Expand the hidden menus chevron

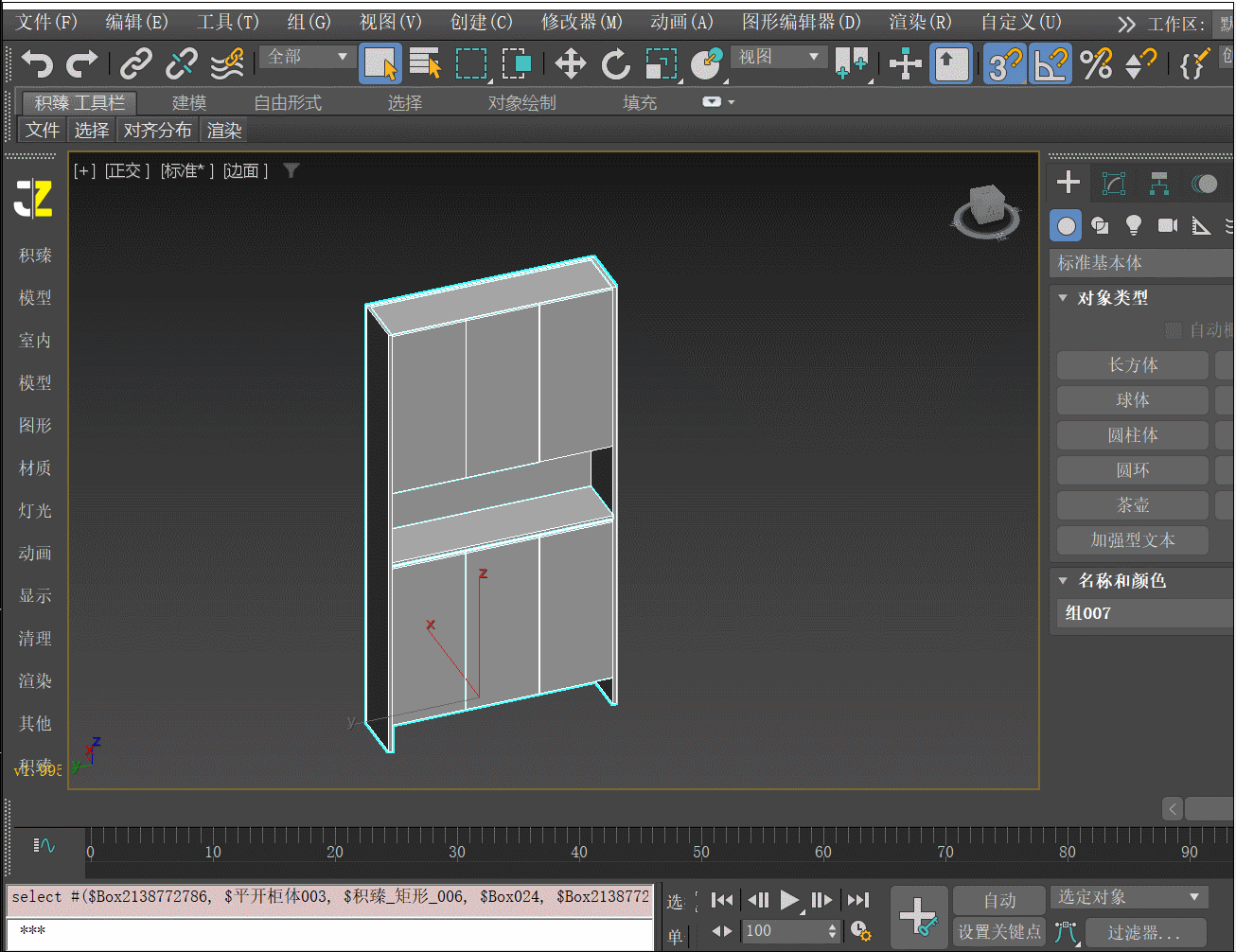1126,24
